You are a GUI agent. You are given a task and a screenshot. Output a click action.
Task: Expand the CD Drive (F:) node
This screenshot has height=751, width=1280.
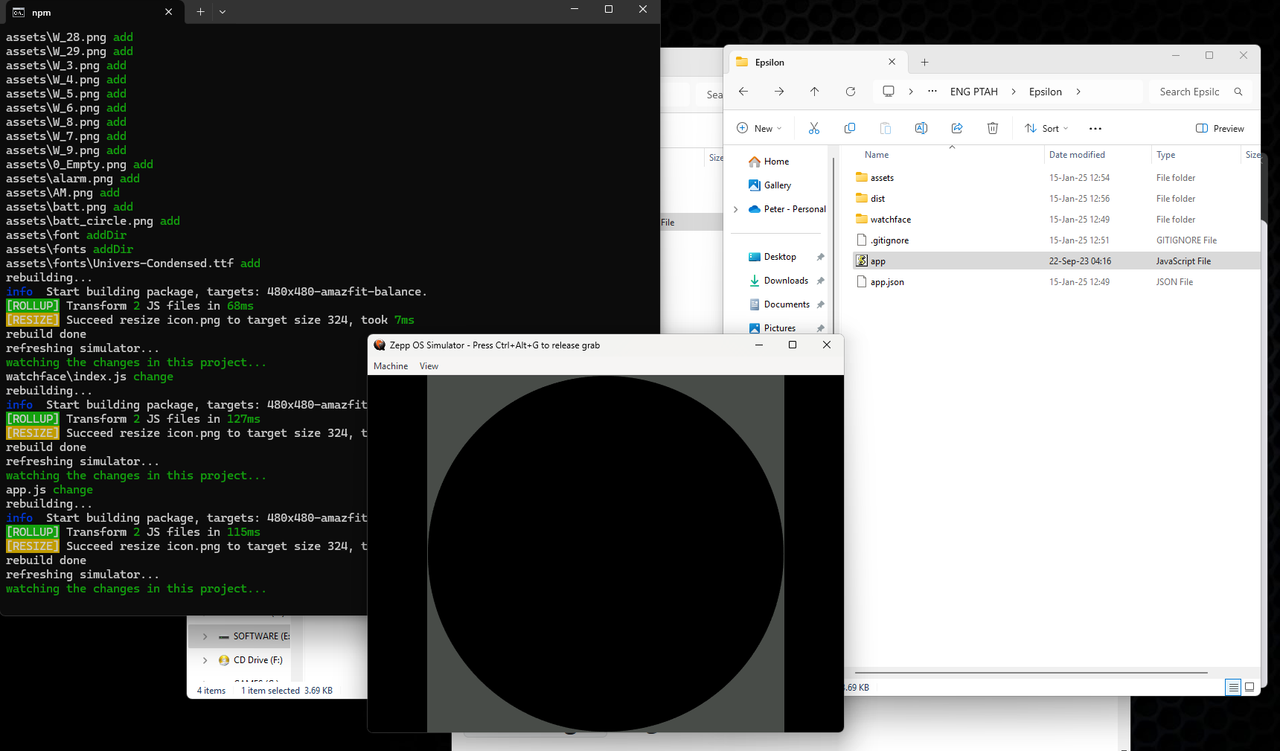(x=205, y=660)
